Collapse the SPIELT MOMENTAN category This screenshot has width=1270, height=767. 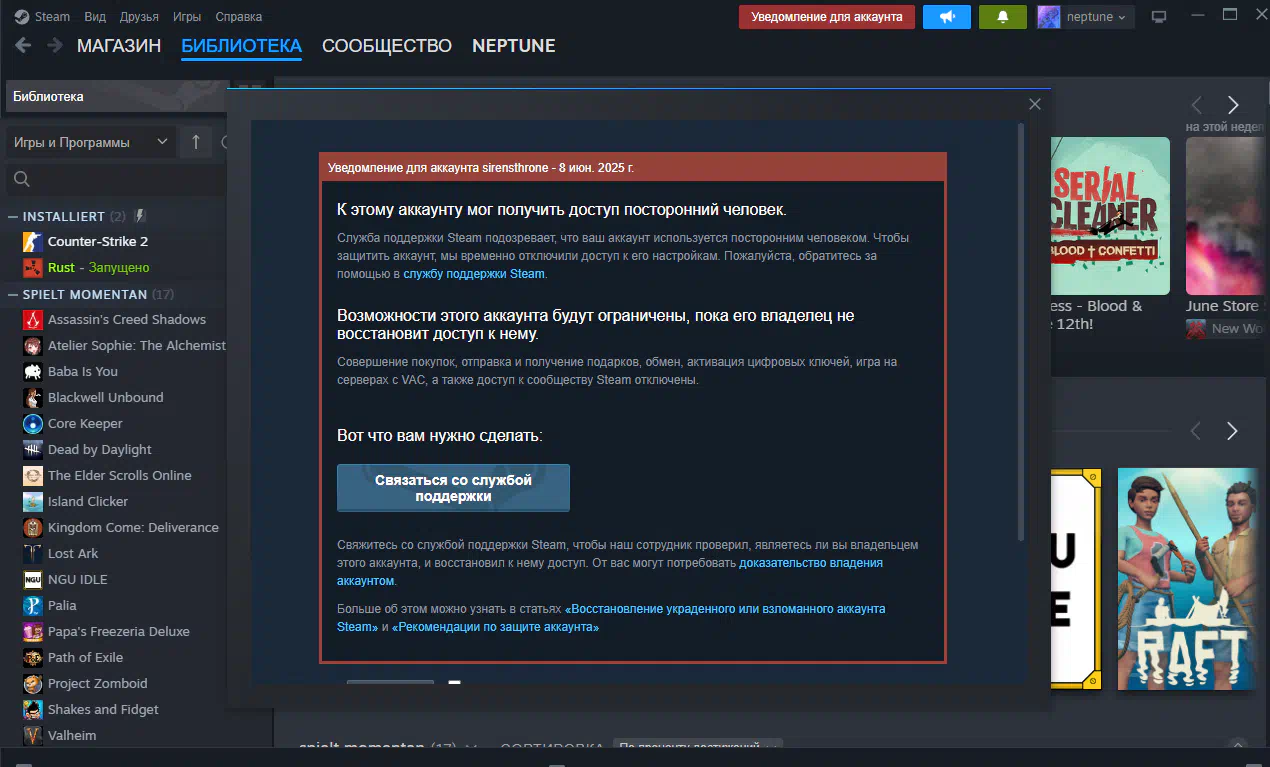point(13,295)
